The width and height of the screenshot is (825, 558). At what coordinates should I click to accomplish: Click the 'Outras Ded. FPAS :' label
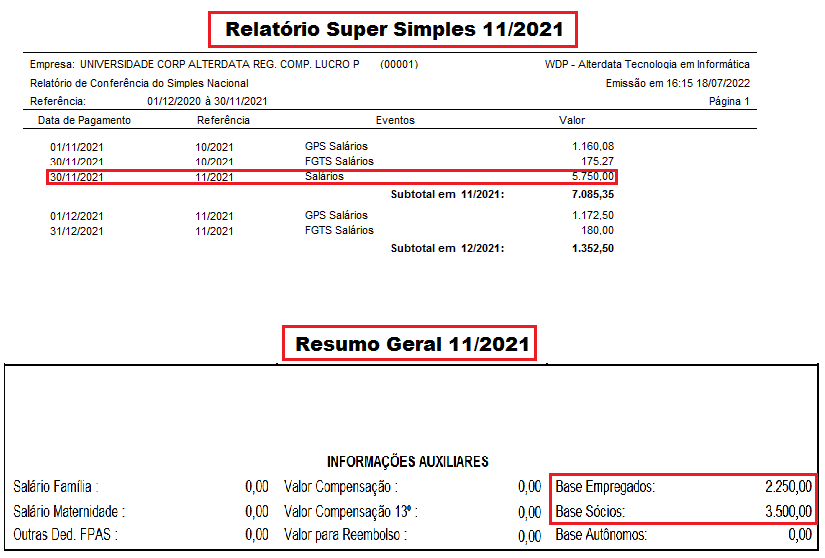(x=65, y=535)
